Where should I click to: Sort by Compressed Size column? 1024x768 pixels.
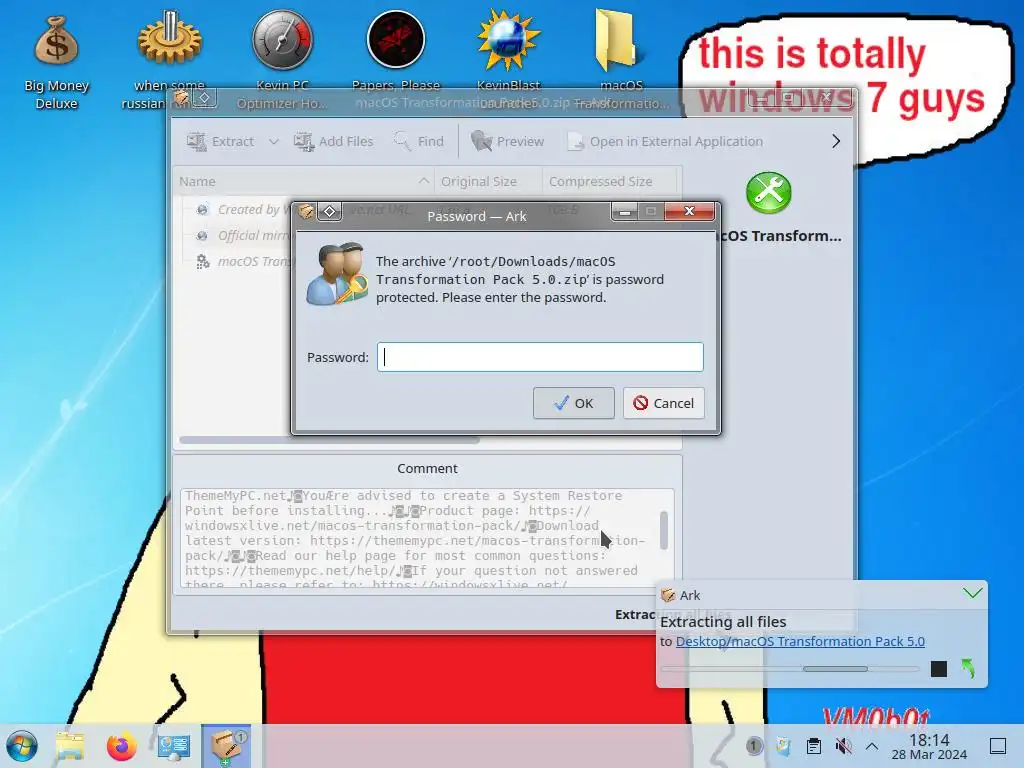point(611,182)
